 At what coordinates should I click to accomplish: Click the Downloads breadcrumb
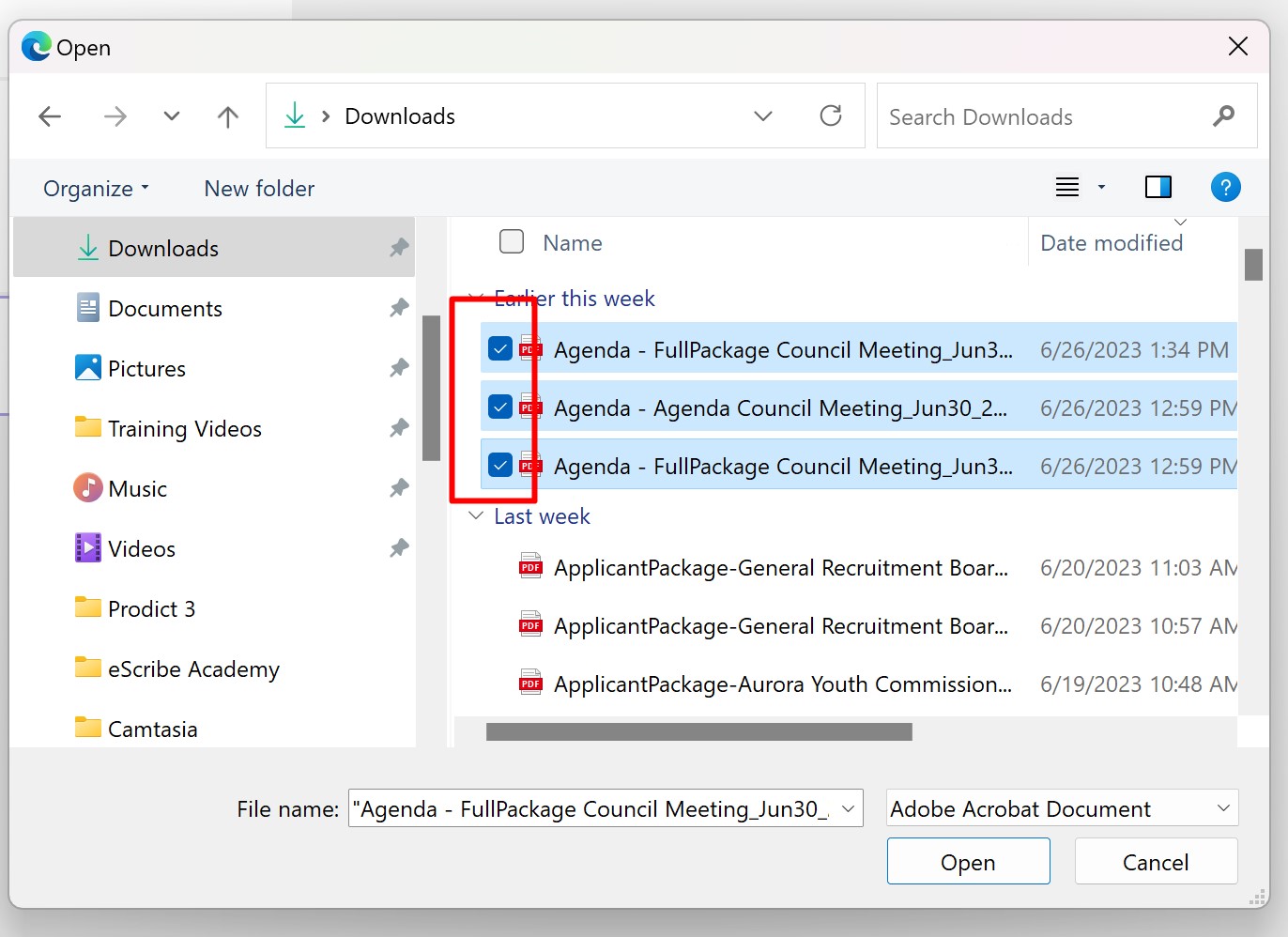pyautogui.click(x=399, y=115)
